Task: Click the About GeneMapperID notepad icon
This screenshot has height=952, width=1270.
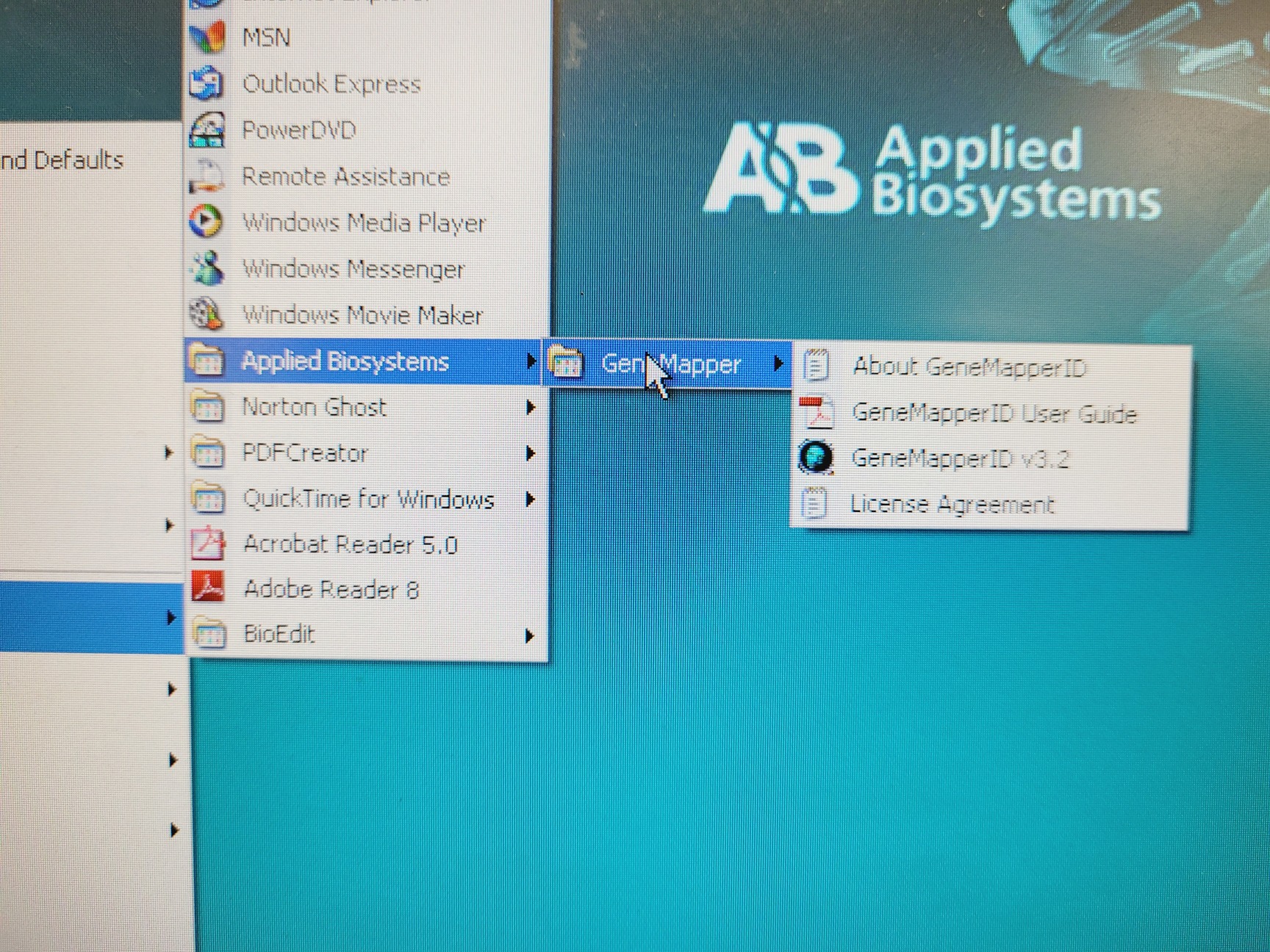Action: (816, 366)
